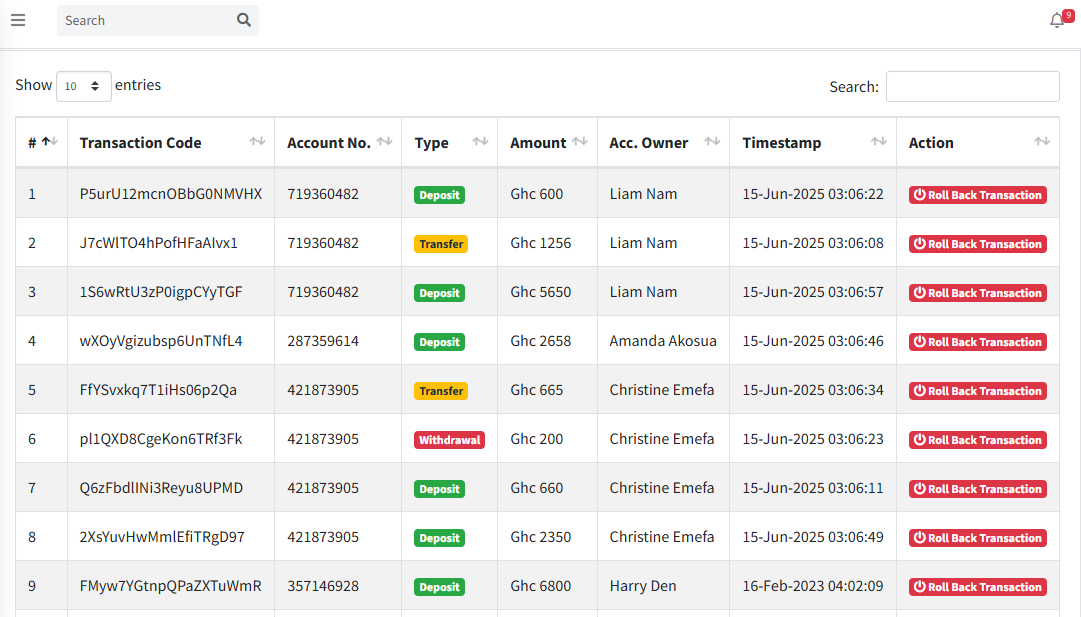Sort by Amount column arrows

(x=580, y=142)
